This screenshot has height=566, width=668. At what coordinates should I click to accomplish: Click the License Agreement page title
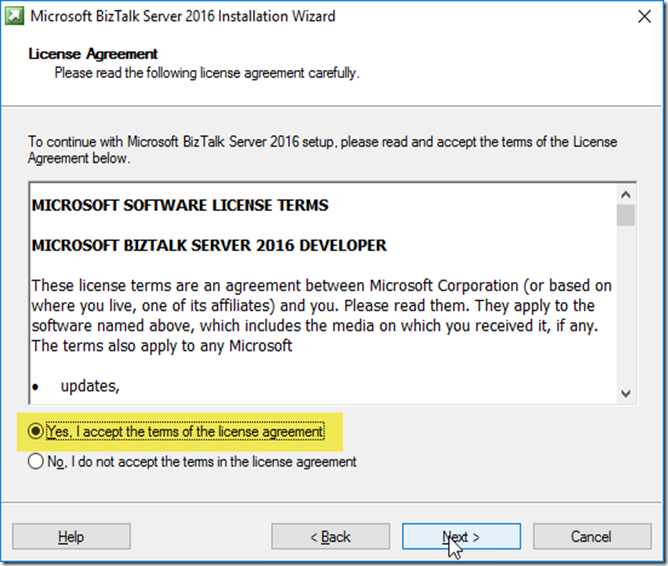point(93,54)
